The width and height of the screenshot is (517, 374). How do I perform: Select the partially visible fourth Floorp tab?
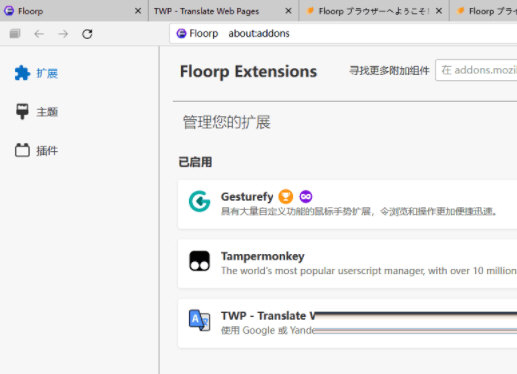point(484,11)
